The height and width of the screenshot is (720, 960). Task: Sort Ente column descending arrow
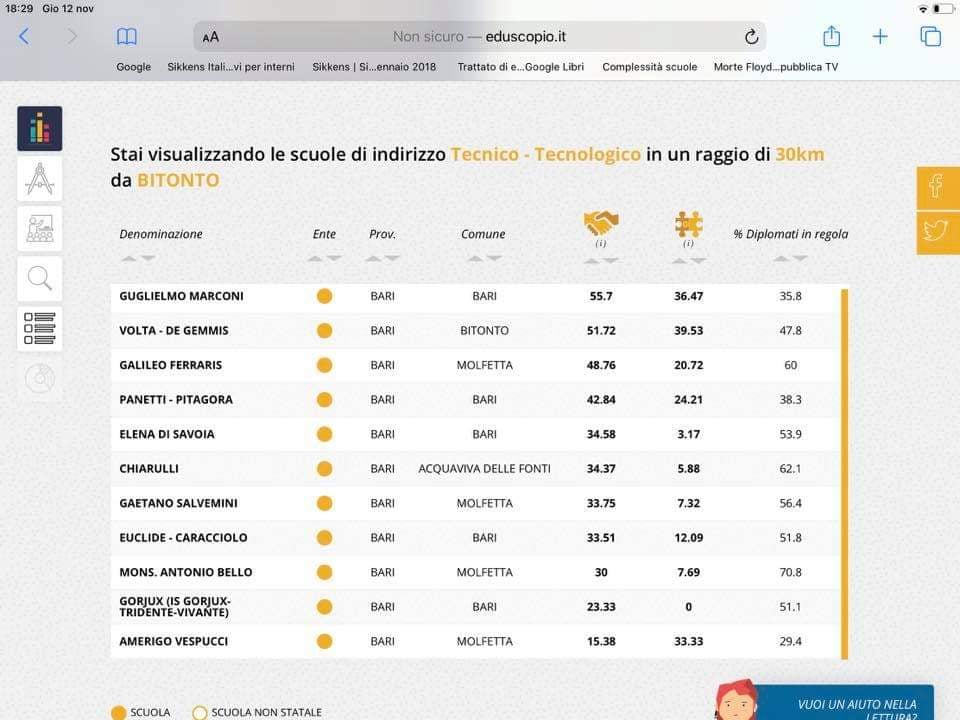[x=334, y=258]
